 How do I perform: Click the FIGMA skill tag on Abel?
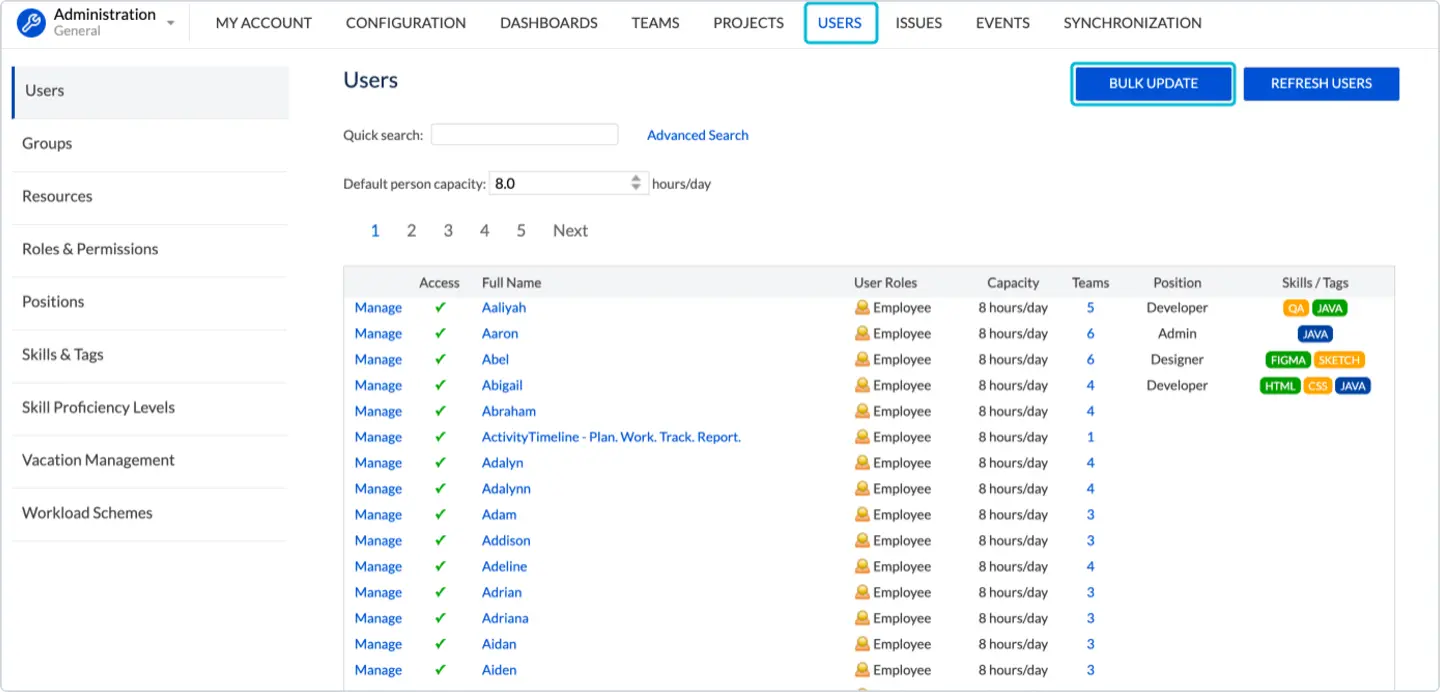point(1287,360)
